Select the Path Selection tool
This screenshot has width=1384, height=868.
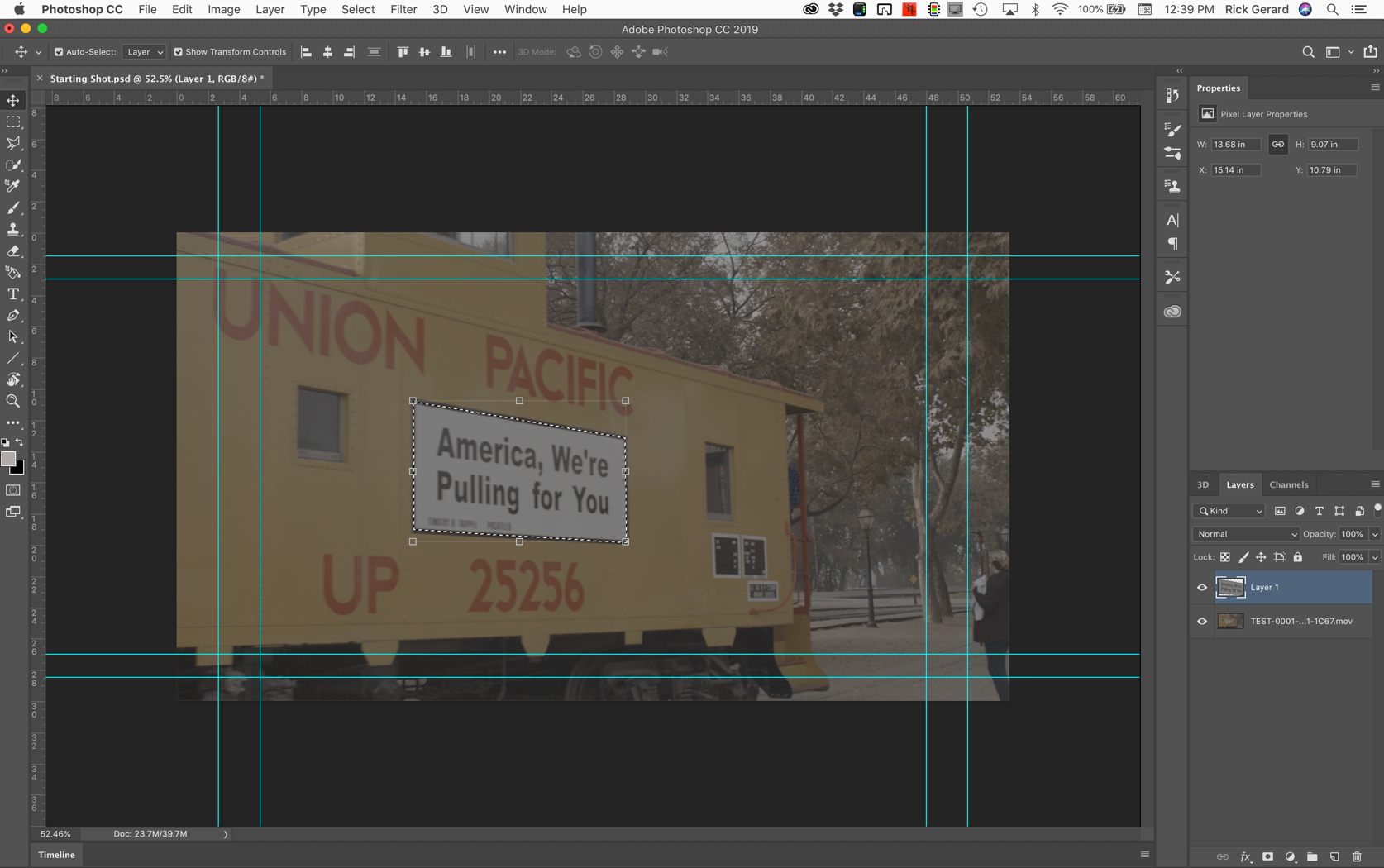point(13,336)
